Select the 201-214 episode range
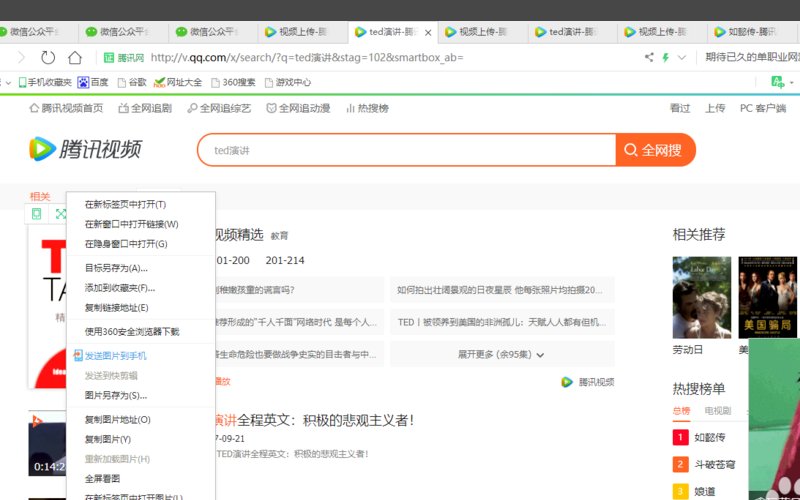The width and height of the screenshot is (800, 500). pos(285,261)
